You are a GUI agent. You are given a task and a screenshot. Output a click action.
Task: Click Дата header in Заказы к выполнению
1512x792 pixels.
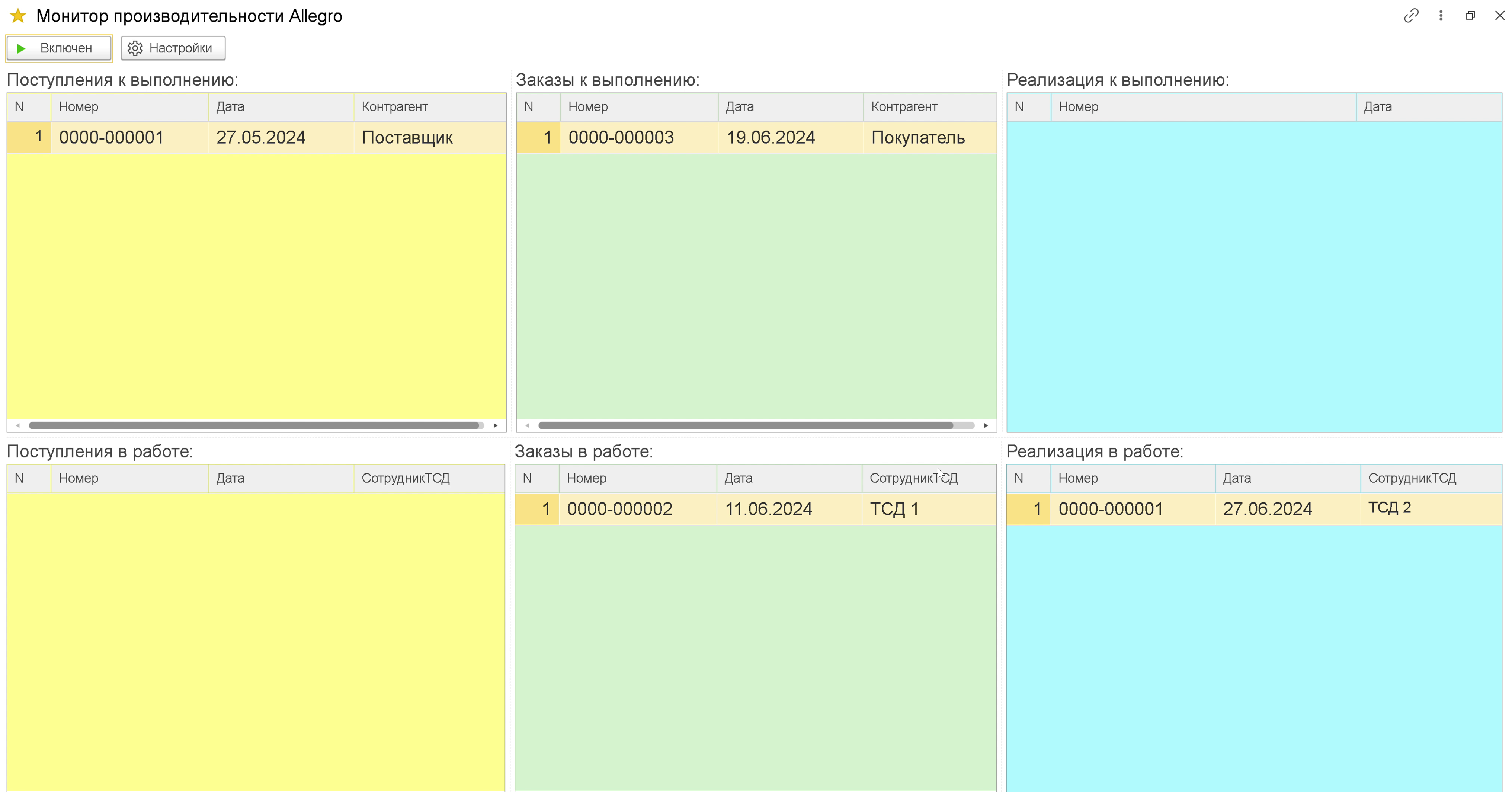(791, 107)
